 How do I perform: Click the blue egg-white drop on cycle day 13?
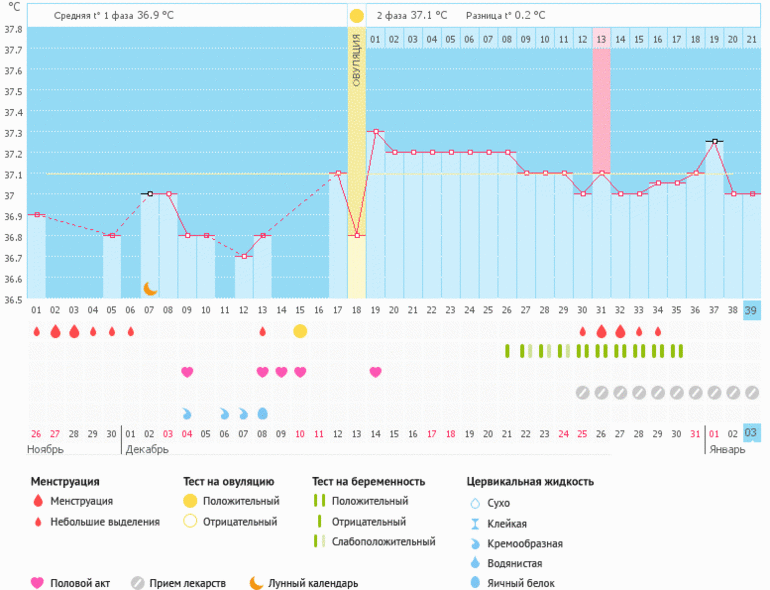(x=263, y=413)
